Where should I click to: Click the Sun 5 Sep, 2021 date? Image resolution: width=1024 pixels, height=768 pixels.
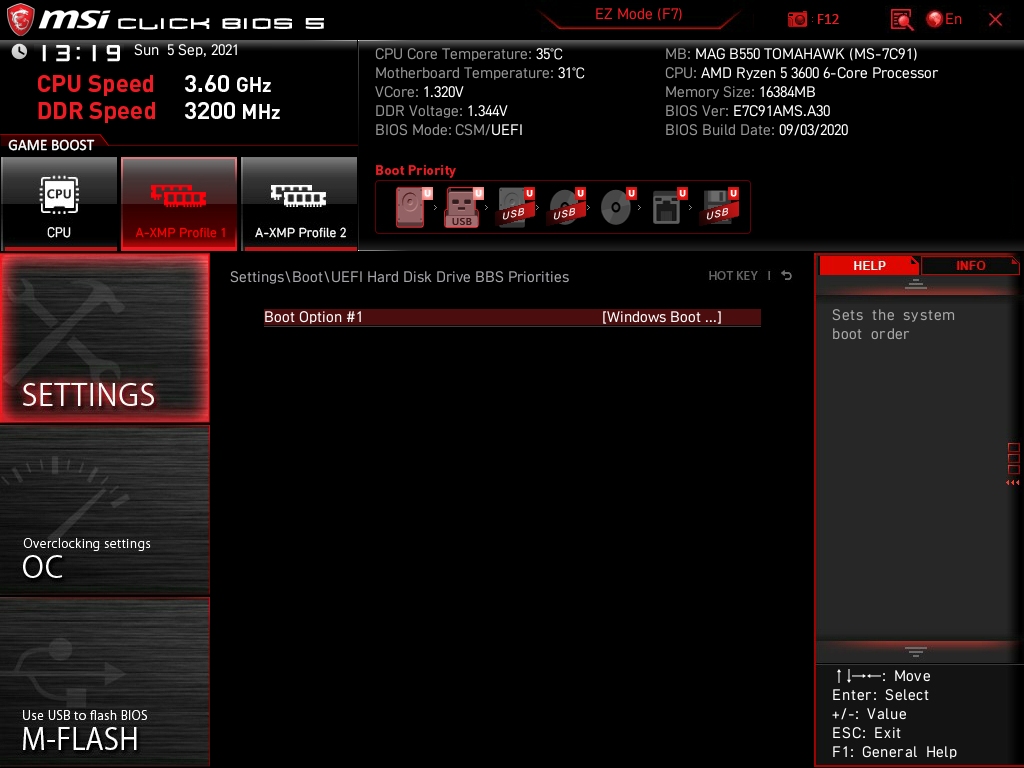pos(186,50)
